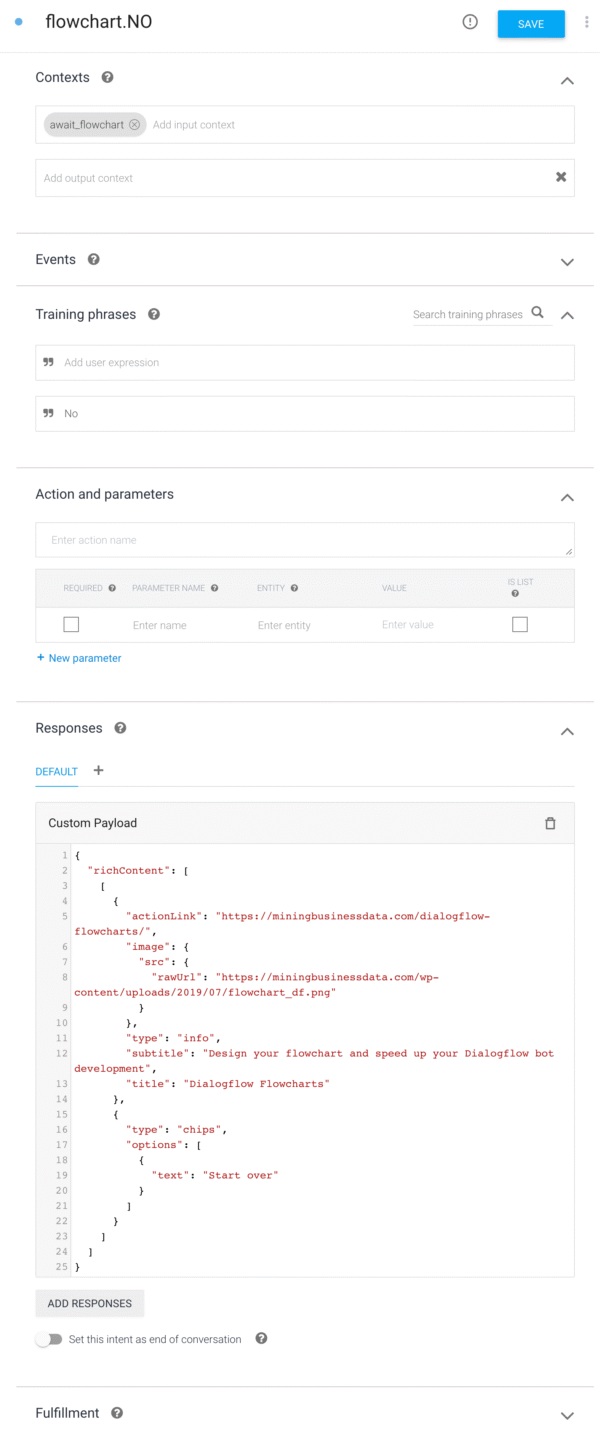
Task: Click the New parameter link
Action: coord(78,658)
